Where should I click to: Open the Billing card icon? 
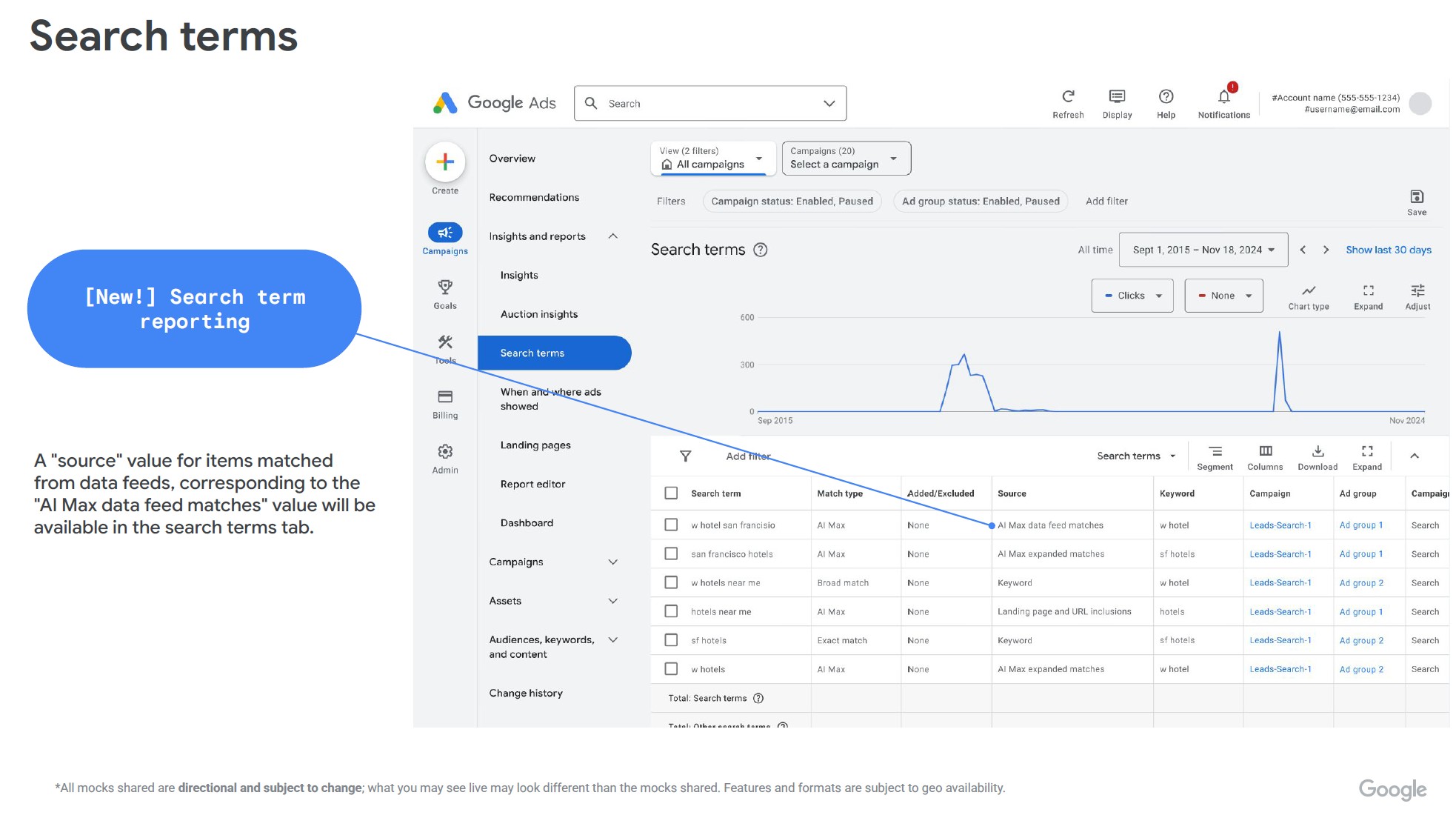click(445, 396)
